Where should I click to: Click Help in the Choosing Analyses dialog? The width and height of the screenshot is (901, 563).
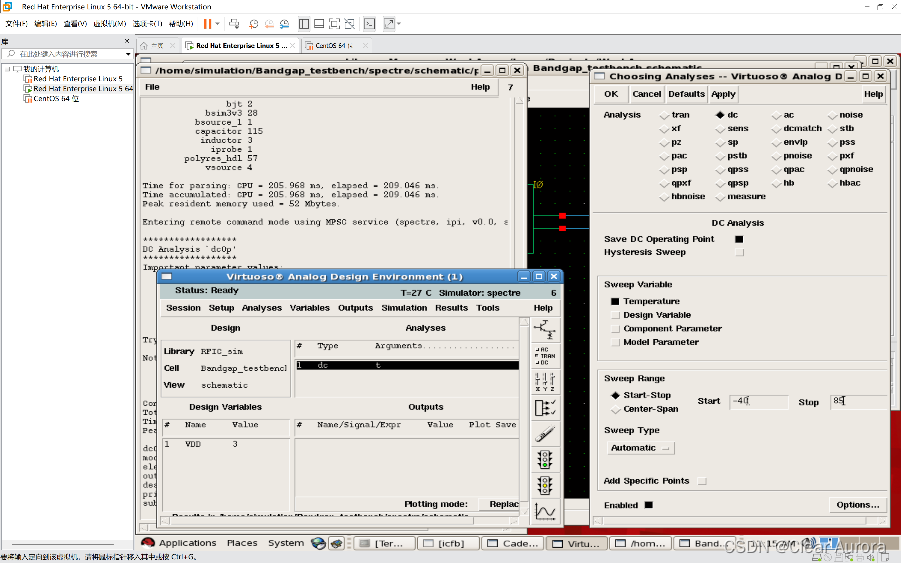[873, 94]
